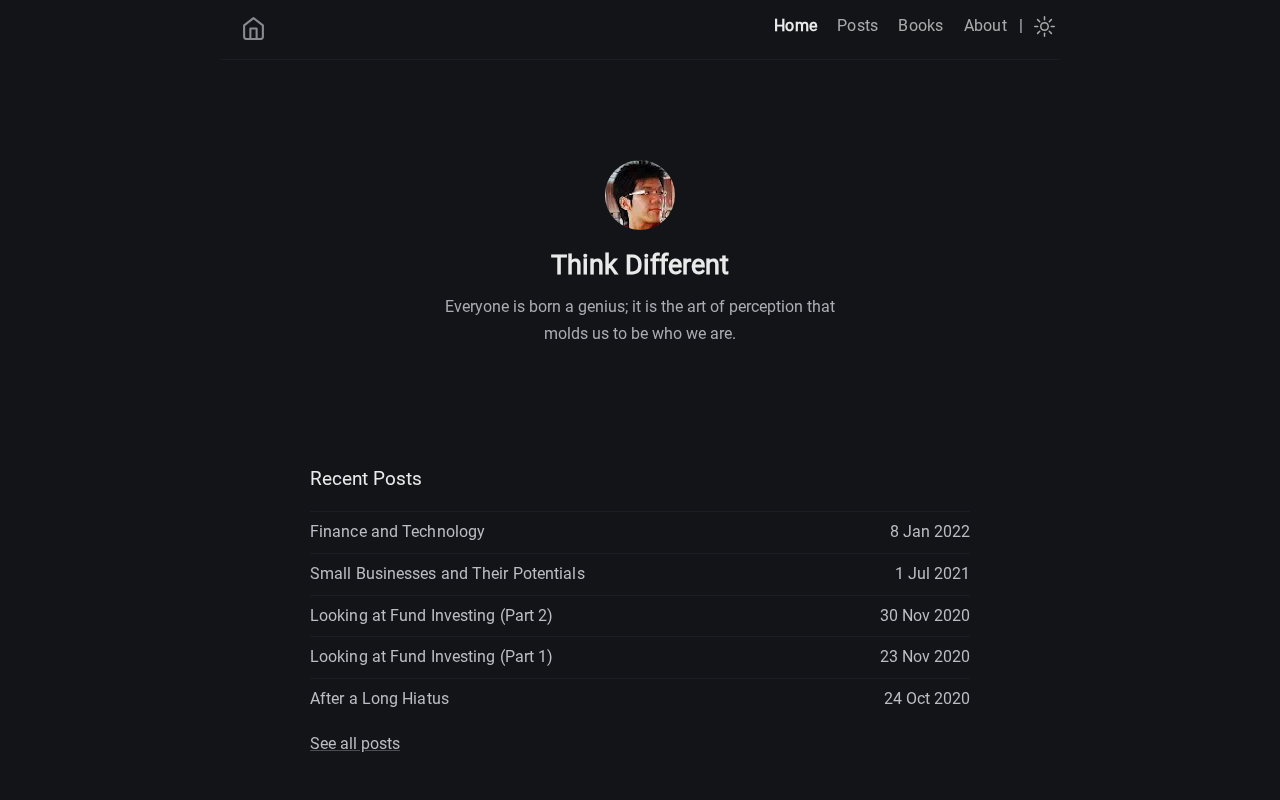Viewport: 1280px width, 800px height.
Task: Click the home icon logo
Action: point(253,28)
